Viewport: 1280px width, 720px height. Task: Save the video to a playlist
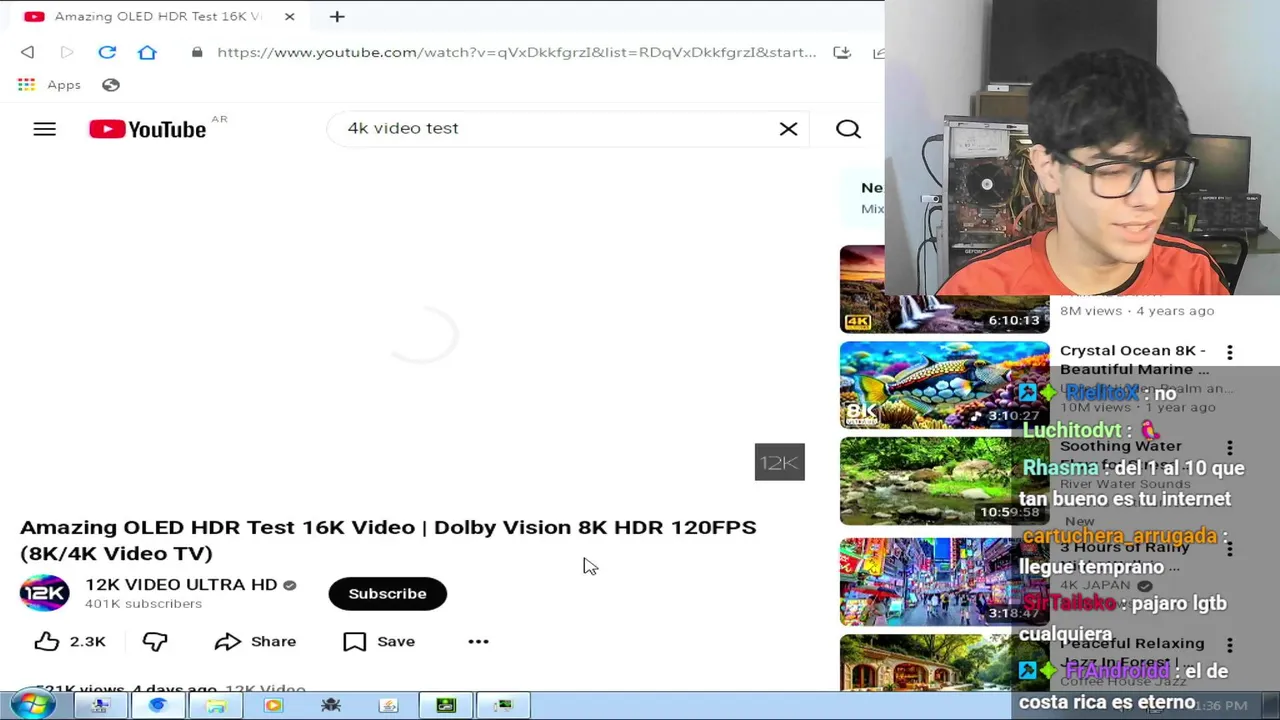click(379, 641)
